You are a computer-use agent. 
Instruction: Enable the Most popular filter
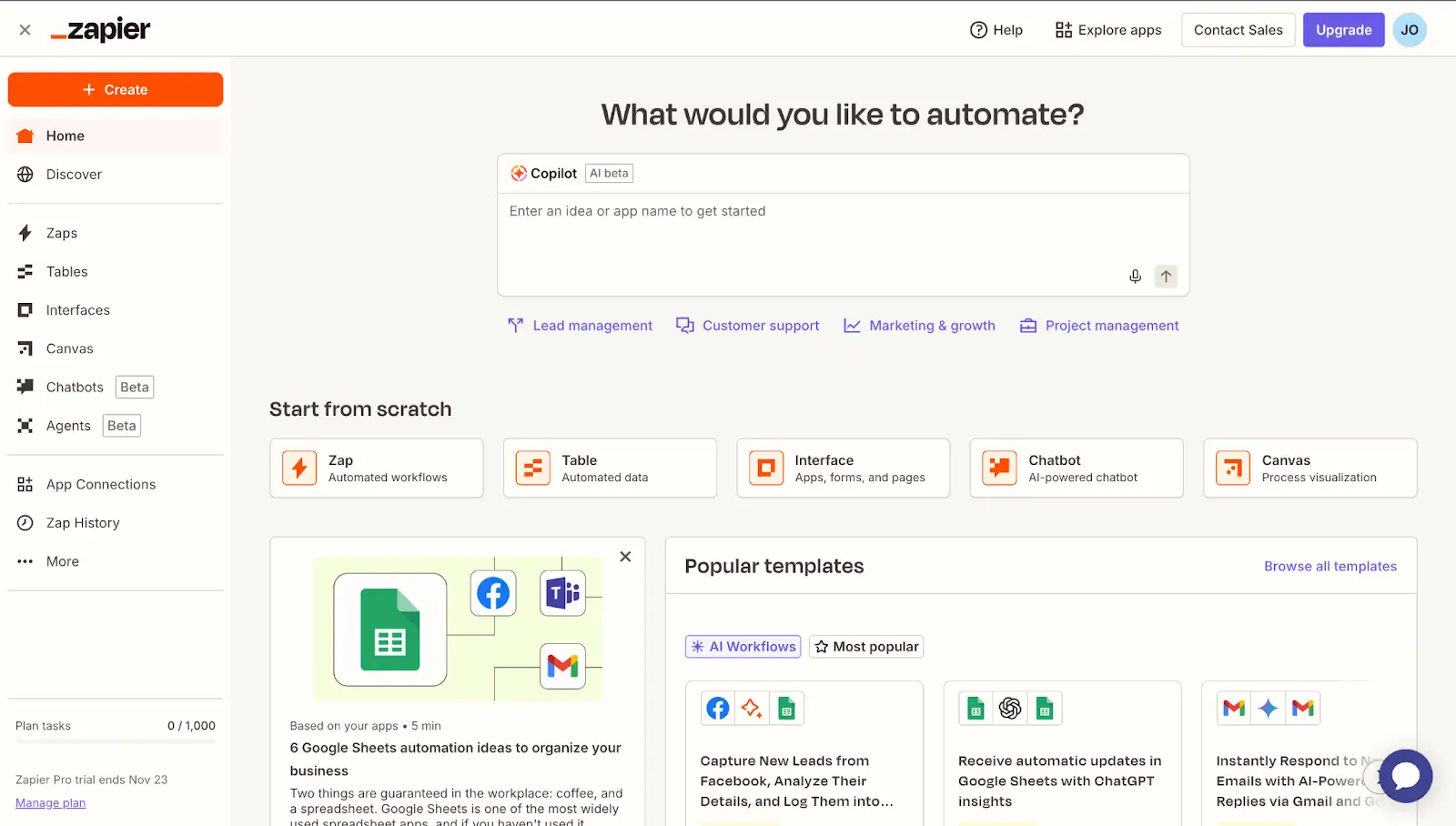[865, 646]
